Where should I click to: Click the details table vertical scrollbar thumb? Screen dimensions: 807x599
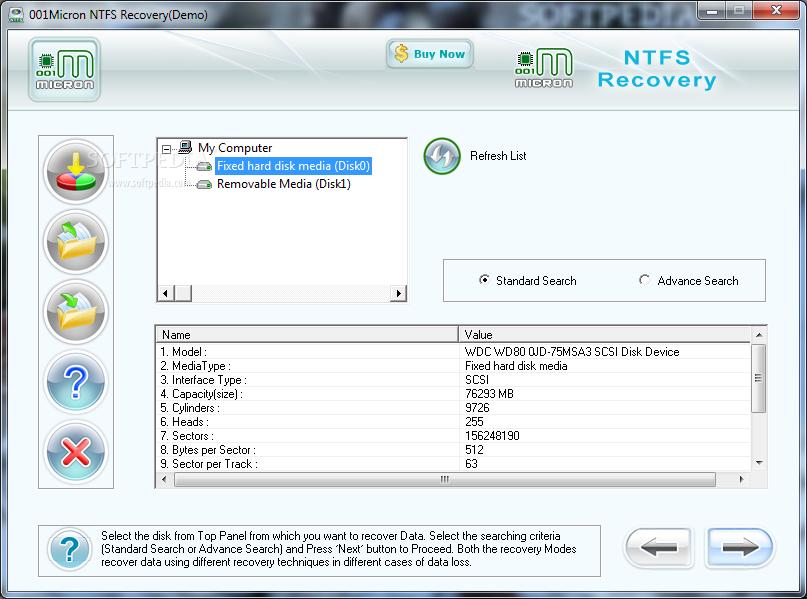[x=759, y=378]
